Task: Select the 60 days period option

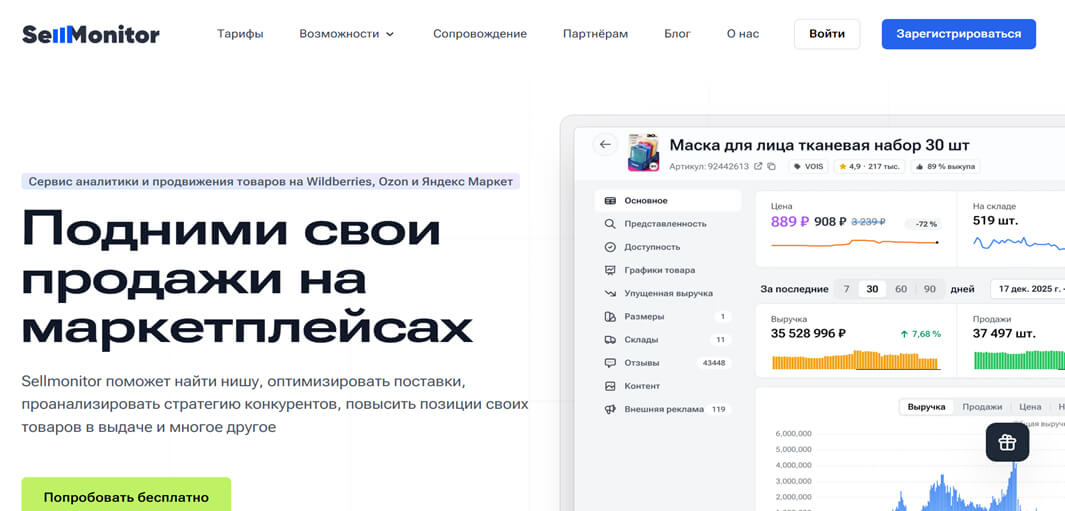Action: coord(901,289)
